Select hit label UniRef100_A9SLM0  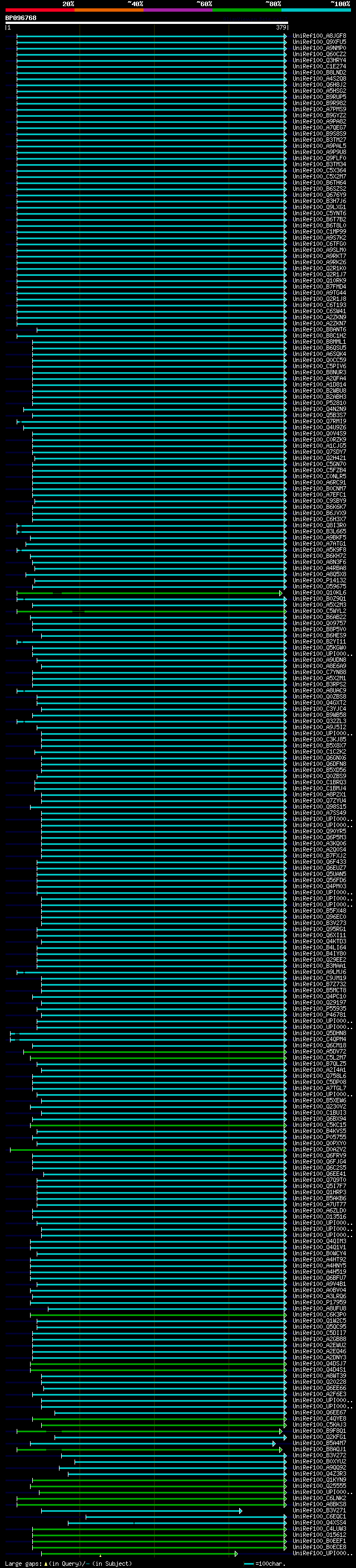(x=319, y=250)
